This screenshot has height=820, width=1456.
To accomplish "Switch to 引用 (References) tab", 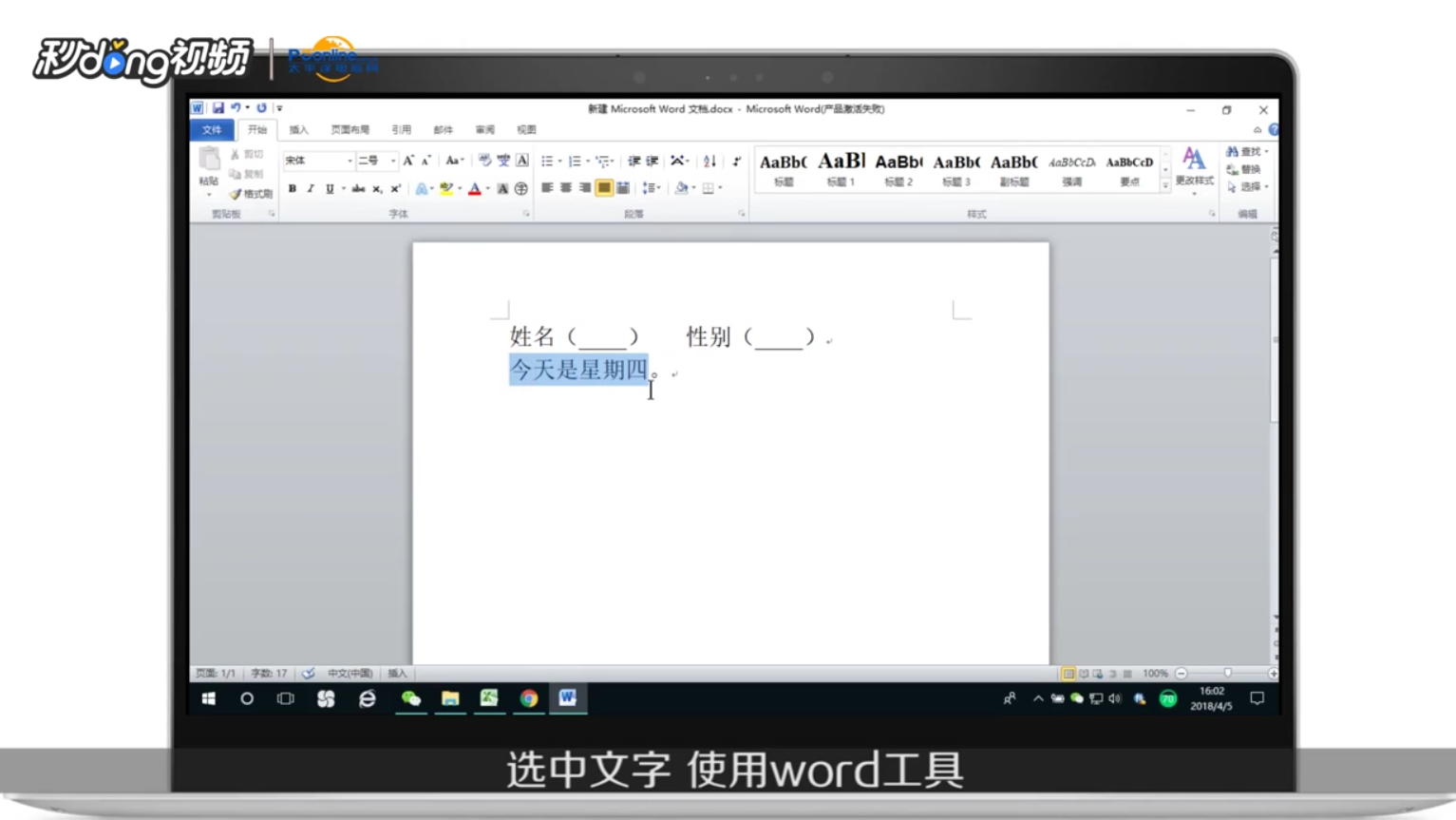I will 402,130.
